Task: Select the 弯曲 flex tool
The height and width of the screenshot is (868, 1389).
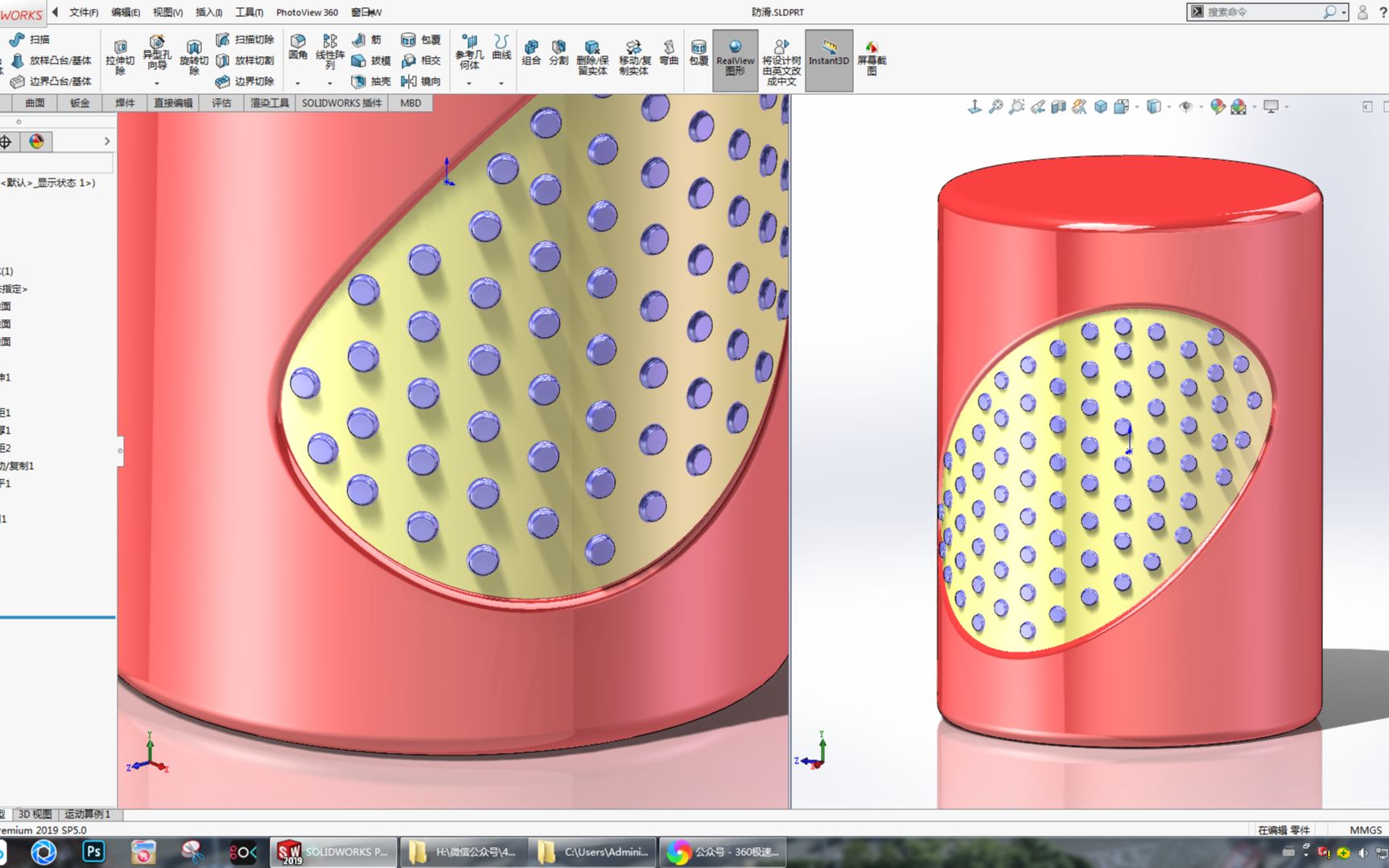Action: 669,52
